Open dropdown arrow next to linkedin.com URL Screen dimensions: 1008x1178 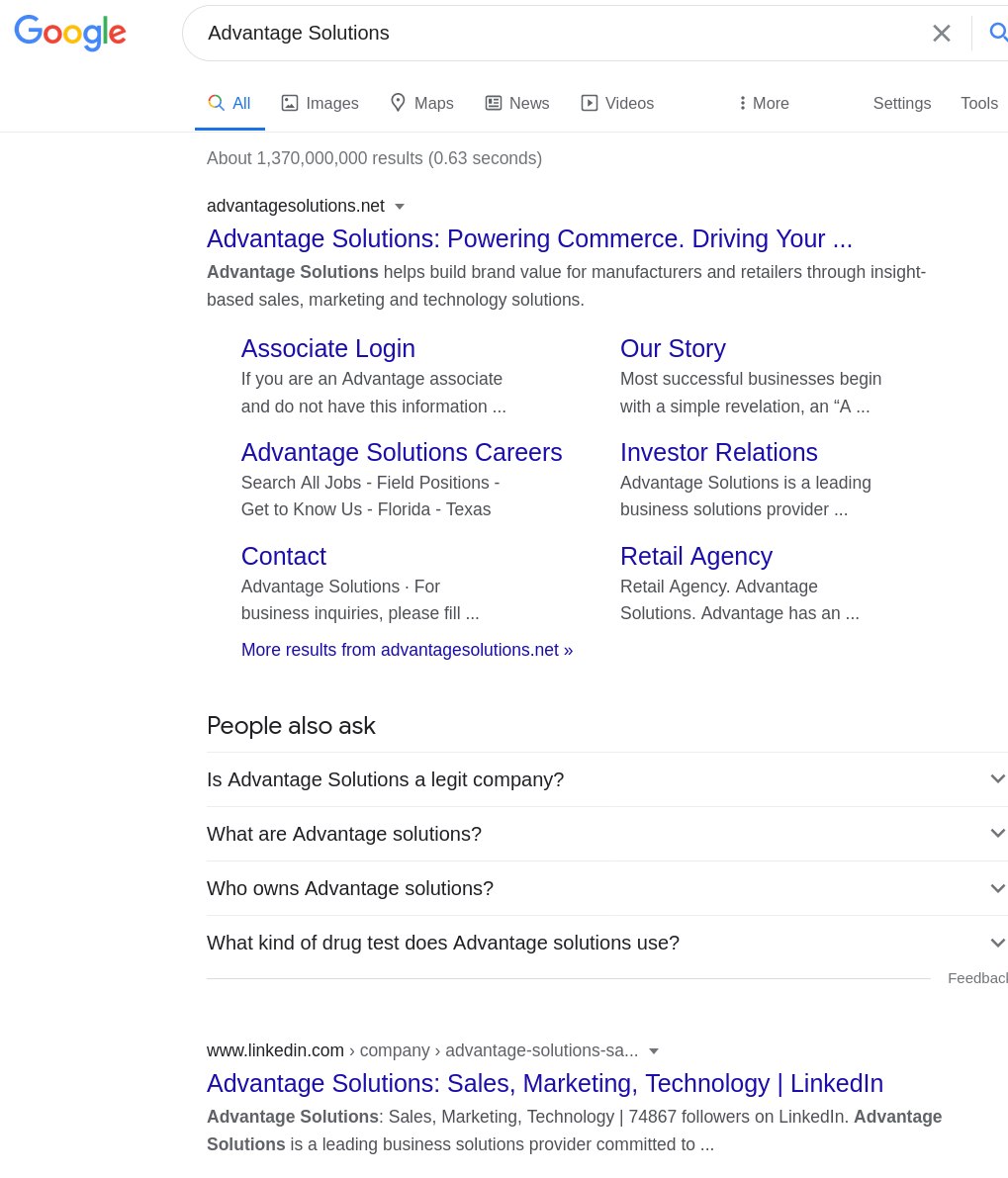click(x=654, y=1051)
